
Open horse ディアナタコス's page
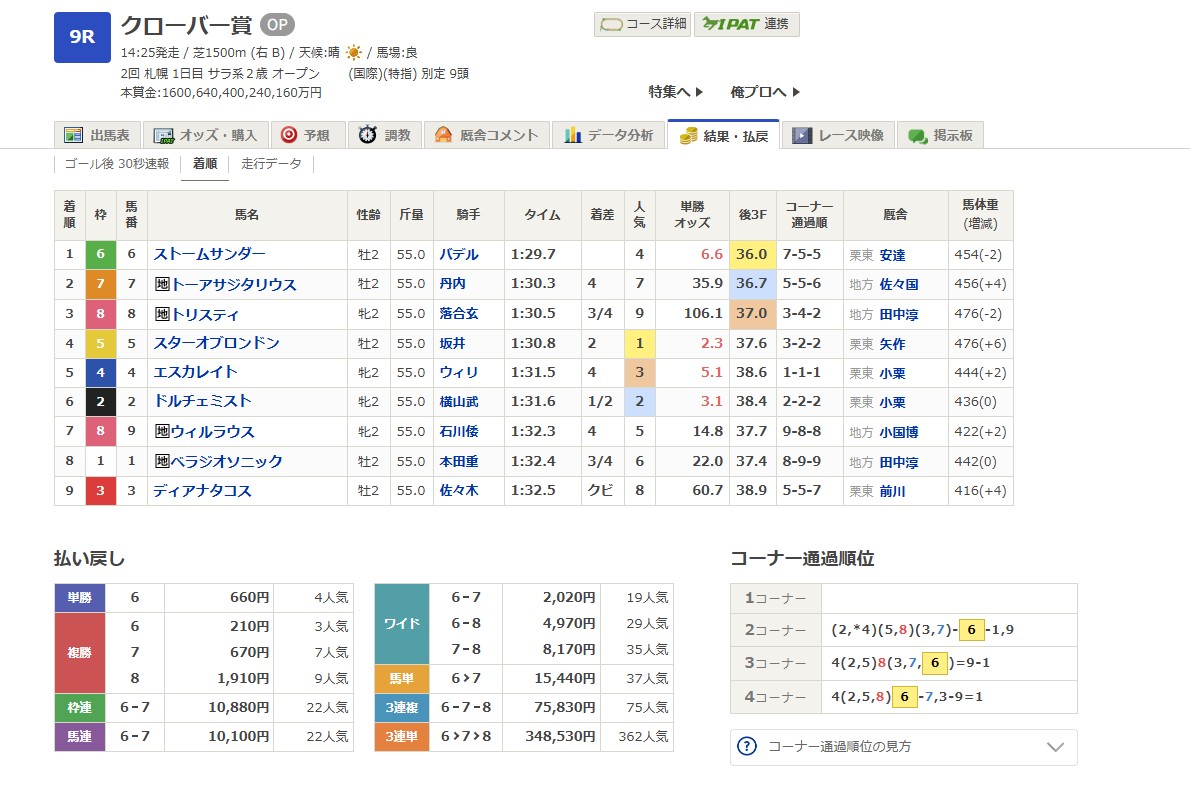(x=202, y=490)
